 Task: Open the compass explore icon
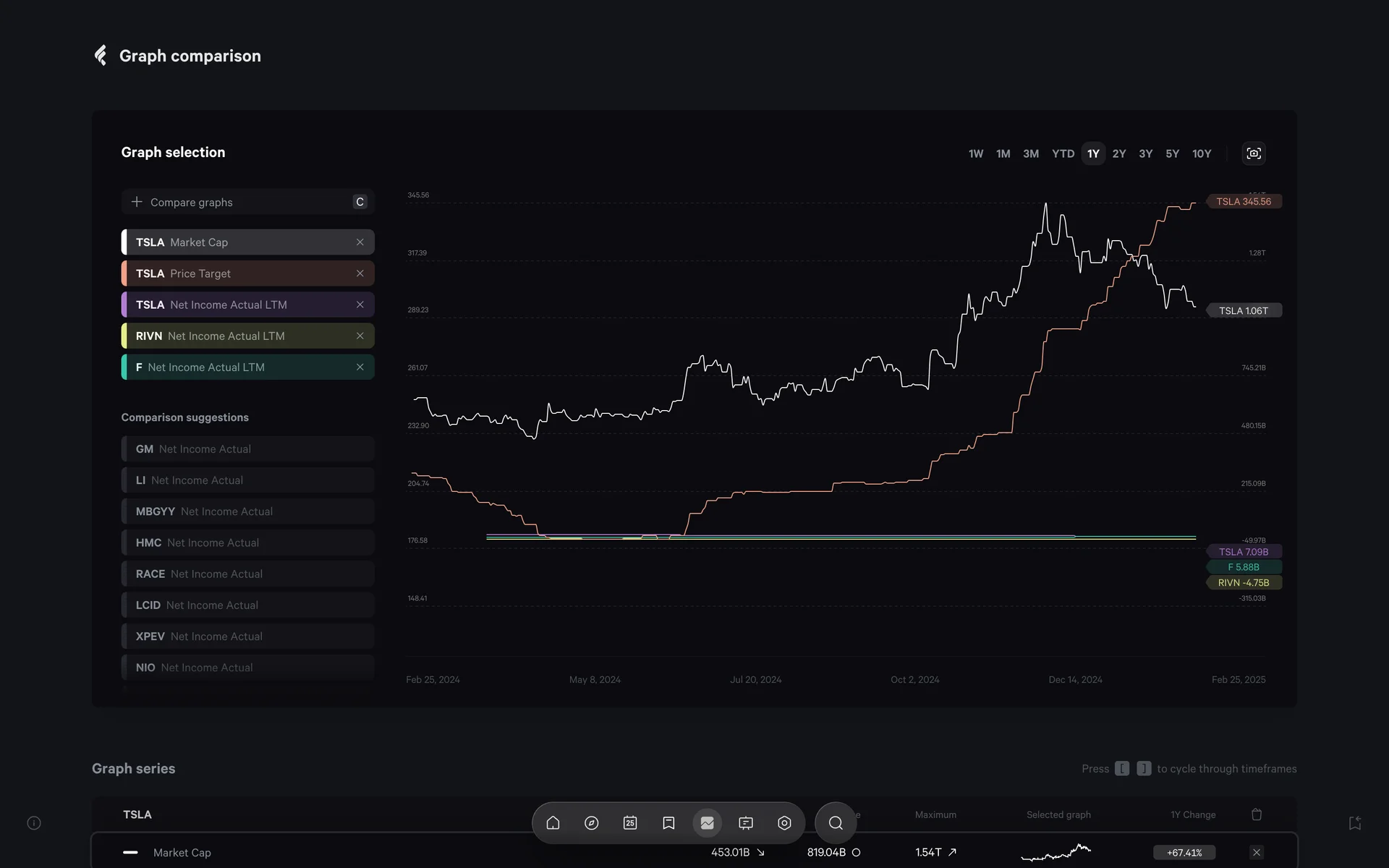(591, 823)
